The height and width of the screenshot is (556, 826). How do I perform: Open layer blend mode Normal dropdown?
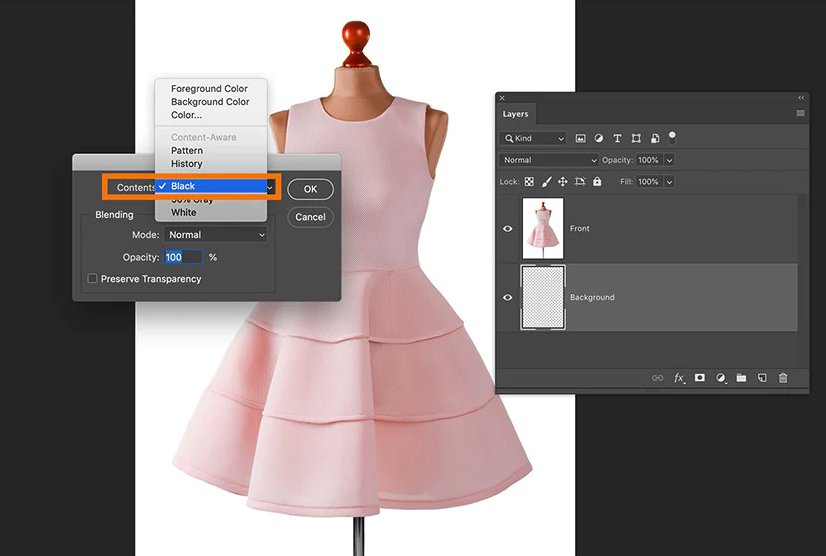tap(549, 160)
